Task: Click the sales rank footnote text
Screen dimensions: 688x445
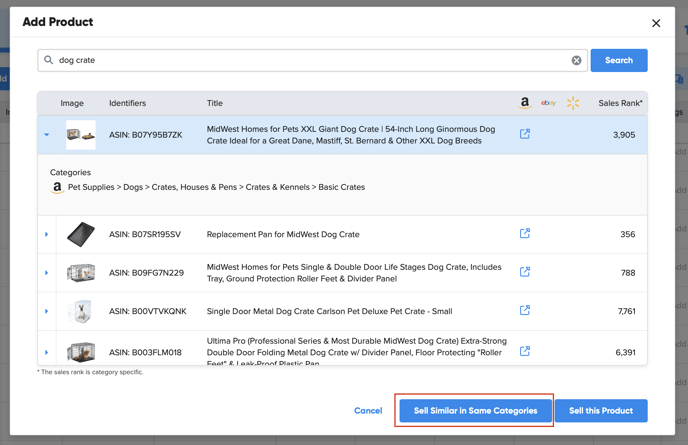Action: [x=90, y=372]
